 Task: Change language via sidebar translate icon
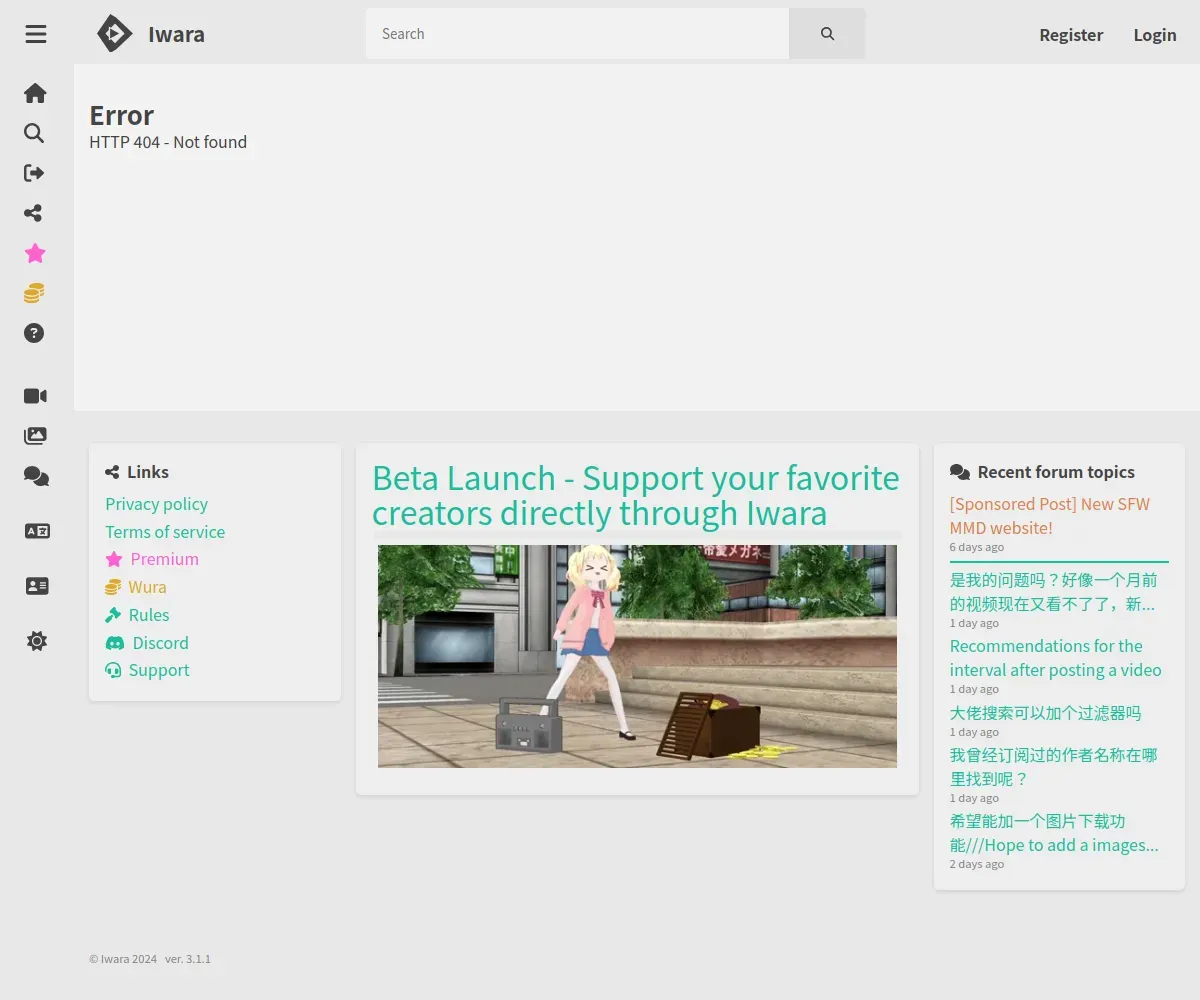click(x=37, y=531)
